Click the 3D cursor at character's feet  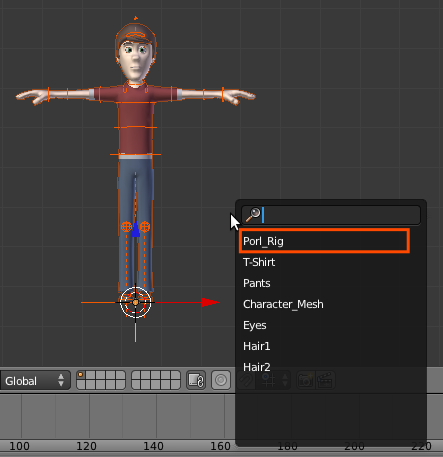pyautogui.click(x=135, y=303)
